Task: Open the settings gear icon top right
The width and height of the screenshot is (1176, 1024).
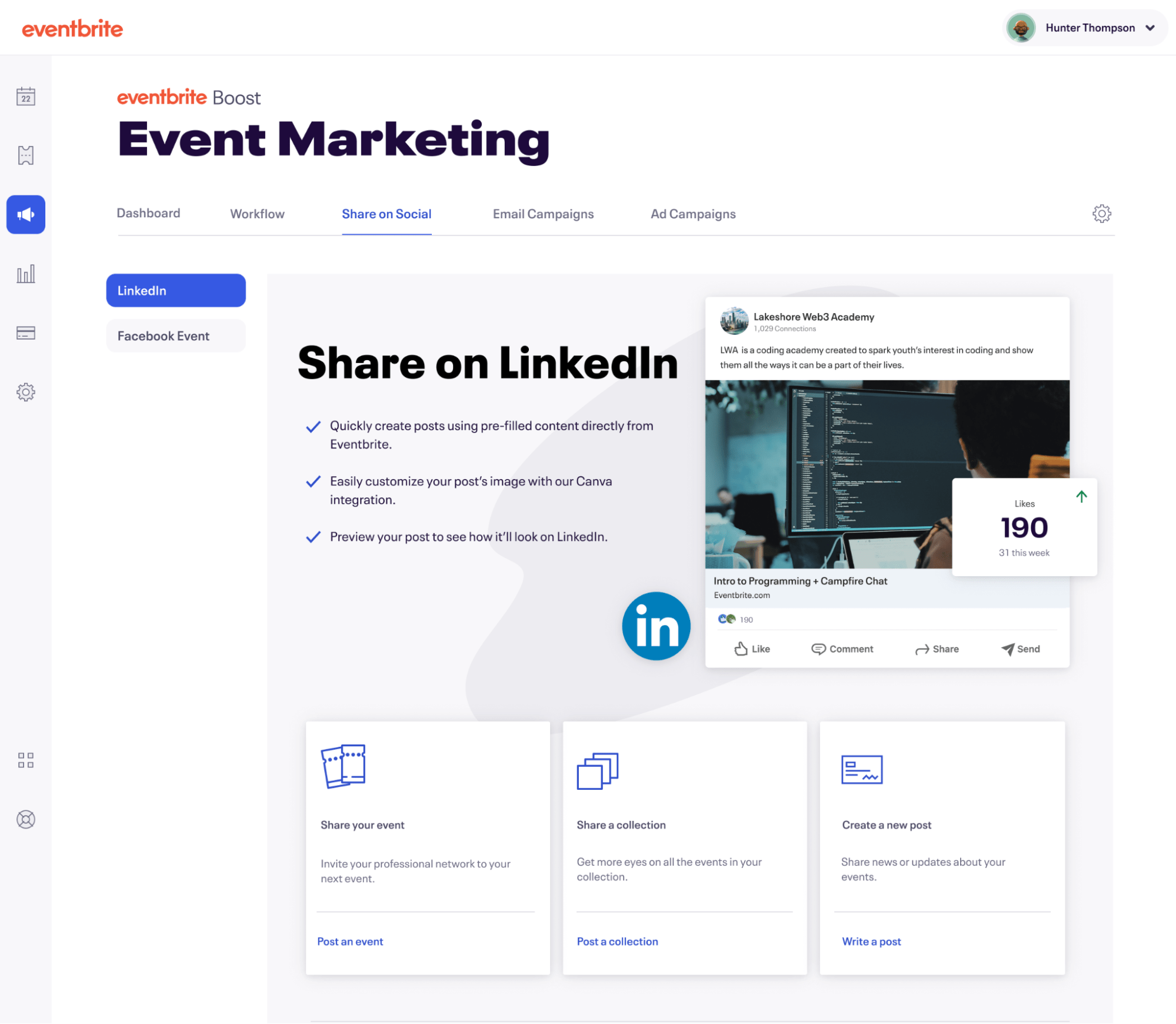Action: [1100, 213]
